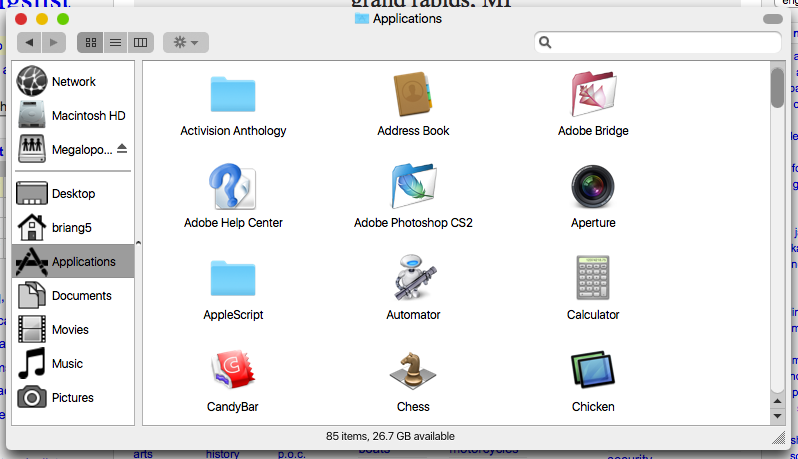Switch to column view
798x459 pixels.
pyautogui.click(x=140, y=42)
